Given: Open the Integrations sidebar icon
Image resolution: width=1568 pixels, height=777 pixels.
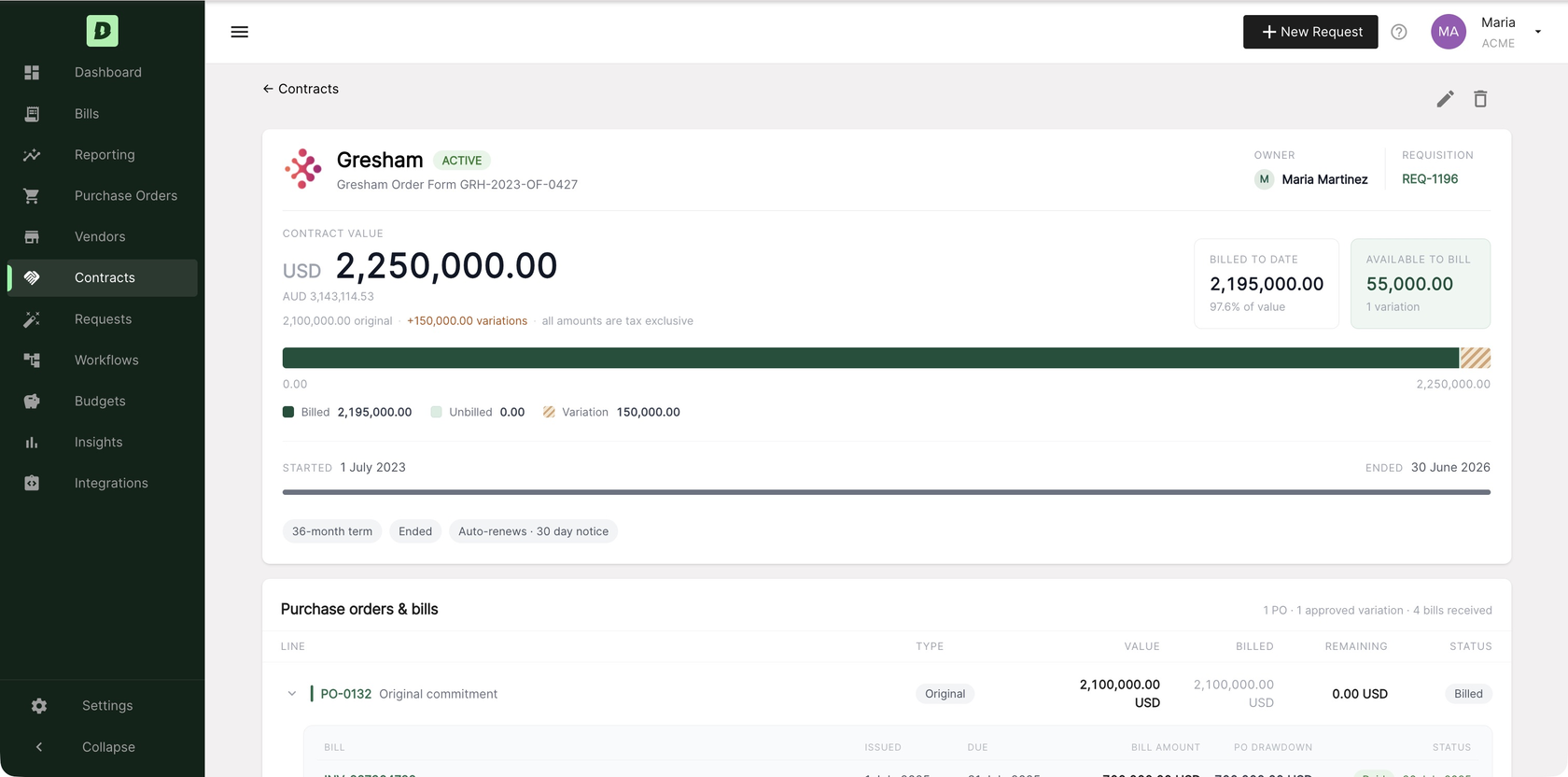Looking at the screenshot, I should (x=32, y=483).
